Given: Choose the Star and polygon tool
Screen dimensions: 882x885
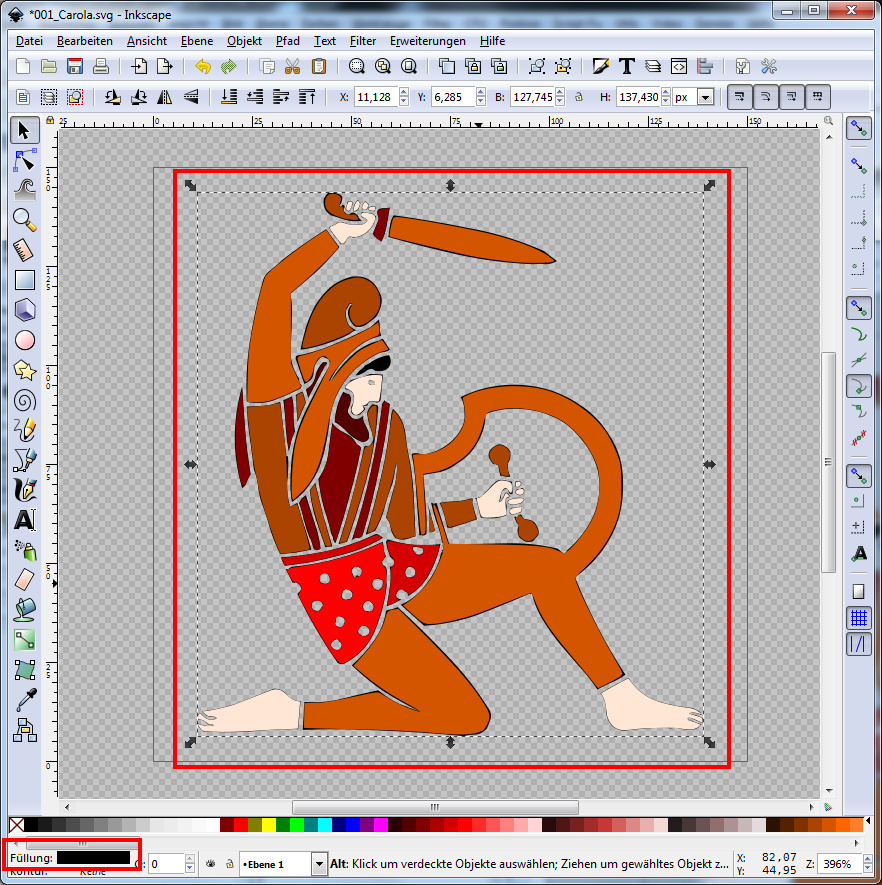Looking at the screenshot, I should coord(25,370).
